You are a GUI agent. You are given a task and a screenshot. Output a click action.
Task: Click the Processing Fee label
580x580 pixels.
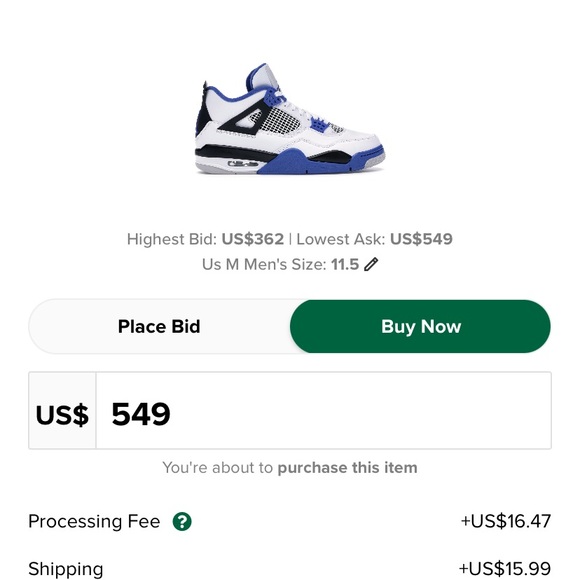tap(94, 521)
